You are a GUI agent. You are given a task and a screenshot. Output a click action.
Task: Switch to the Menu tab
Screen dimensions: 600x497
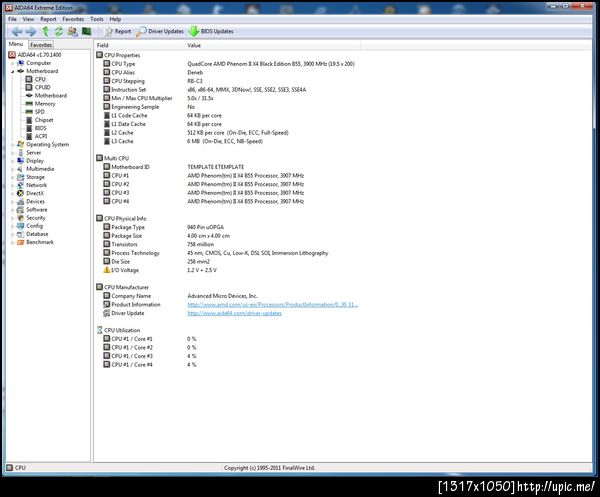[16, 44]
